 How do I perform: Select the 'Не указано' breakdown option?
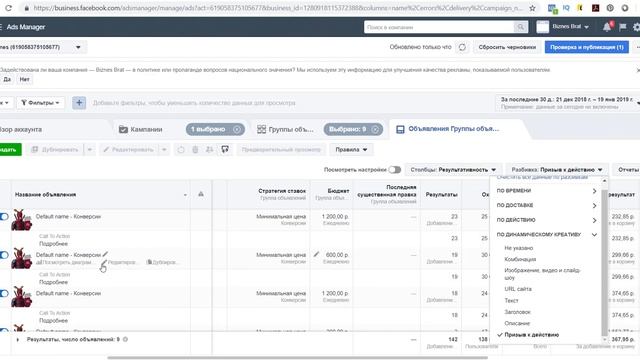519,248
